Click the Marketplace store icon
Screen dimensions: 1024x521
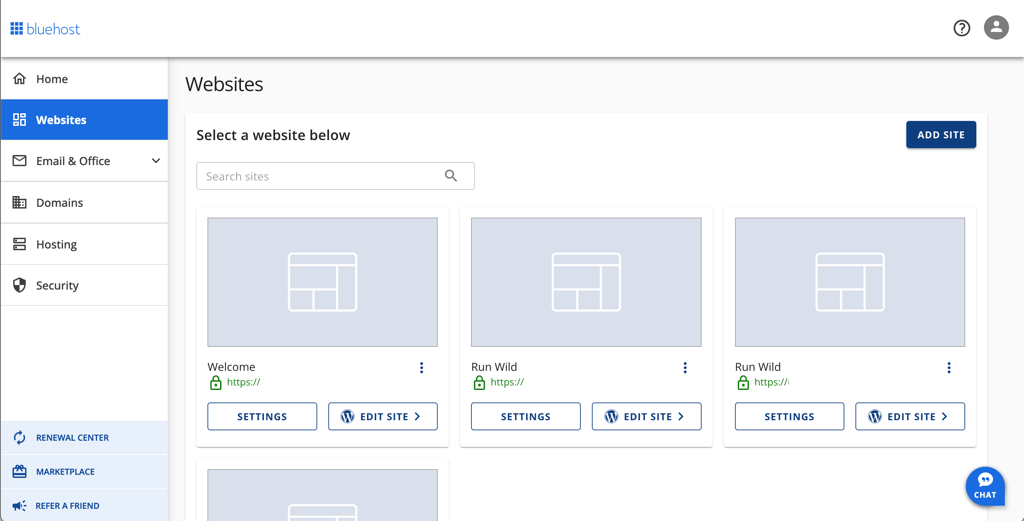[x=20, y=471]
